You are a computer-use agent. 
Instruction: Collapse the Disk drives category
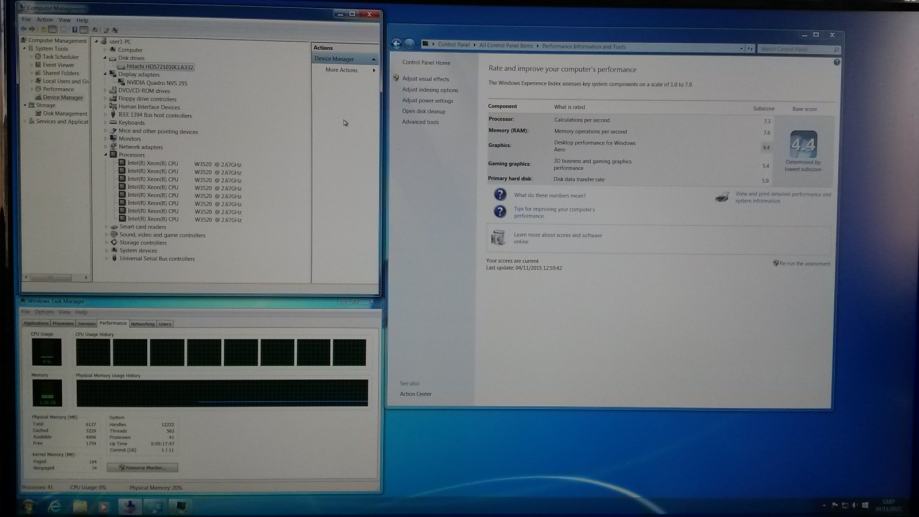point(105,58)
